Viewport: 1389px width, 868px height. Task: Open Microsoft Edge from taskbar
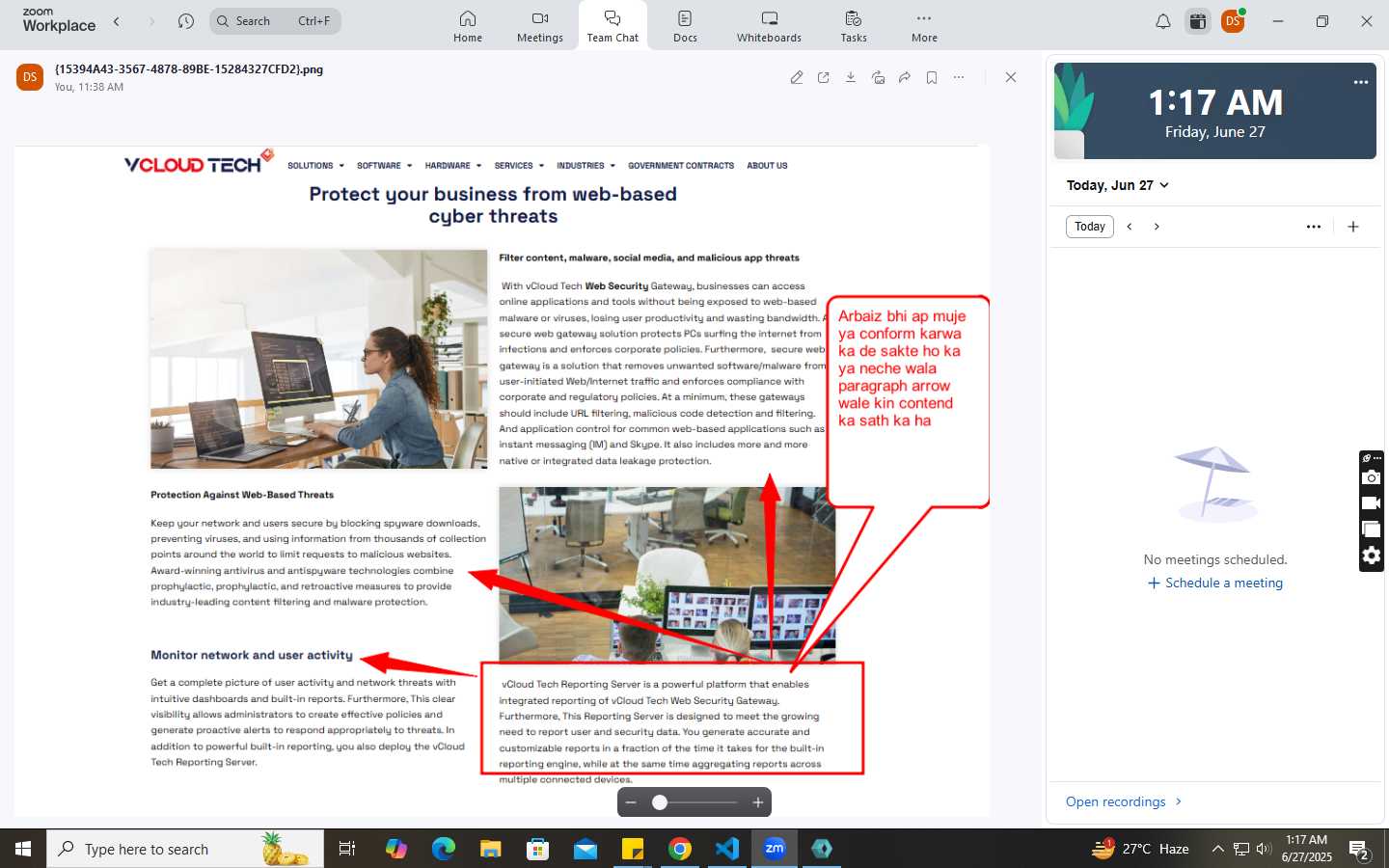coord(444,849)
